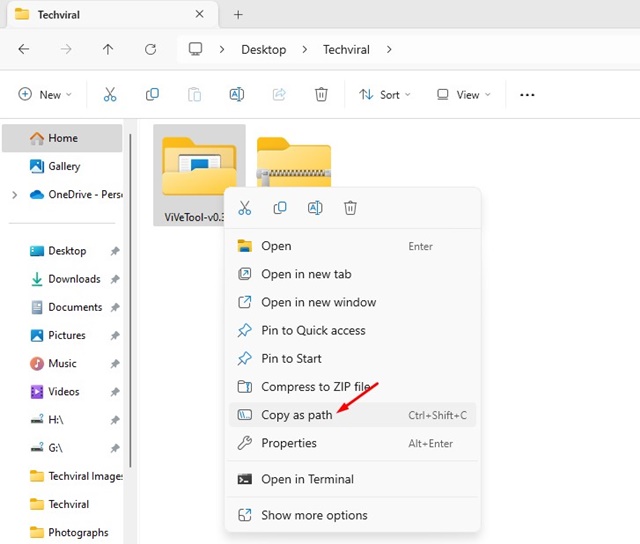Open Photographs folder in sidebar
Screen dimensions: 640x544
click(x=69, y=532)
